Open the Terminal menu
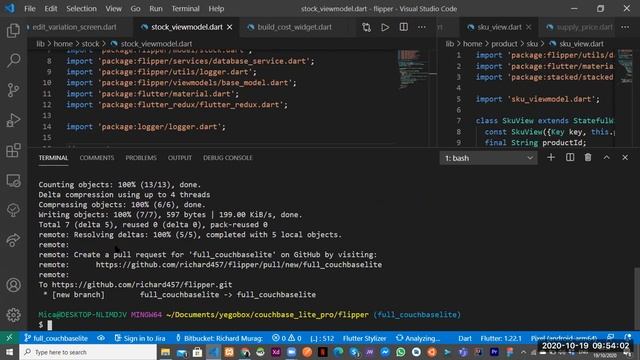The image size is (640, 360). pos(185,9)
